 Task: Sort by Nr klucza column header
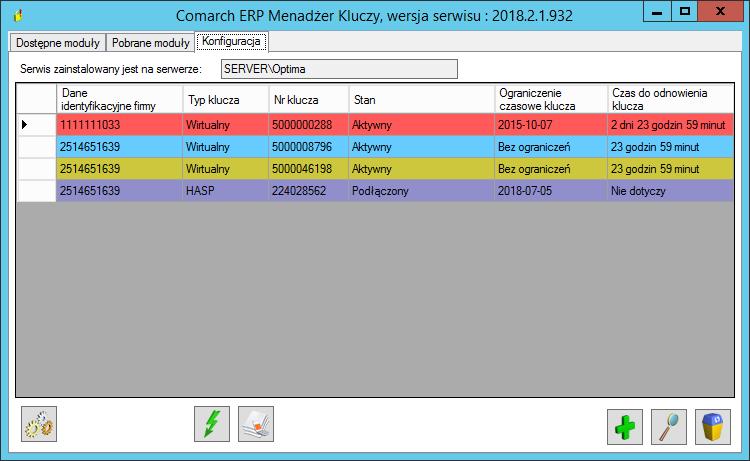pos(309,99)
